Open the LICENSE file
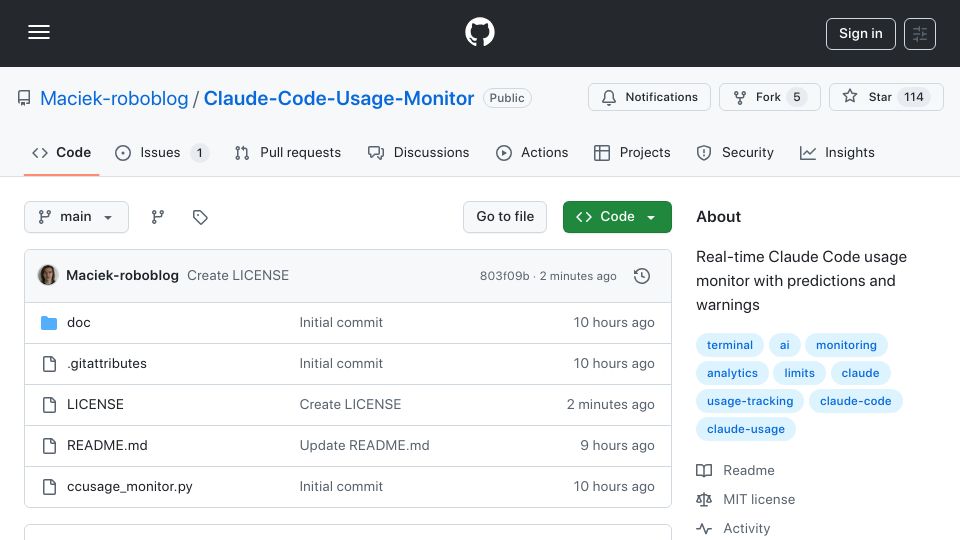The image size is (960, 540). pyautogui.click(x=96, y=405)
